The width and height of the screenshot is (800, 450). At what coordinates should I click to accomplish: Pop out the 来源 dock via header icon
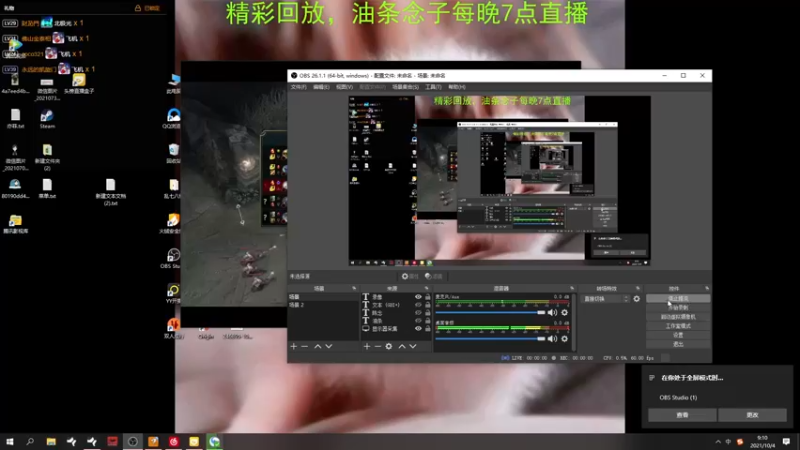pos(427,288)
